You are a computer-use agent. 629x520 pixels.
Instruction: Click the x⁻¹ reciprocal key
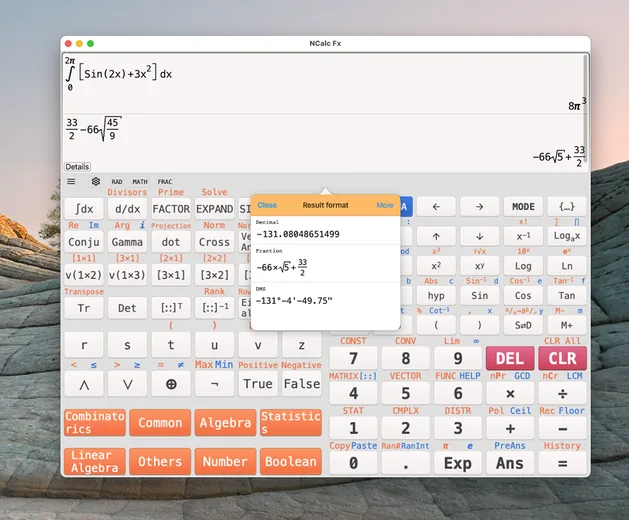pyautogui.click(x=523, y=236)
